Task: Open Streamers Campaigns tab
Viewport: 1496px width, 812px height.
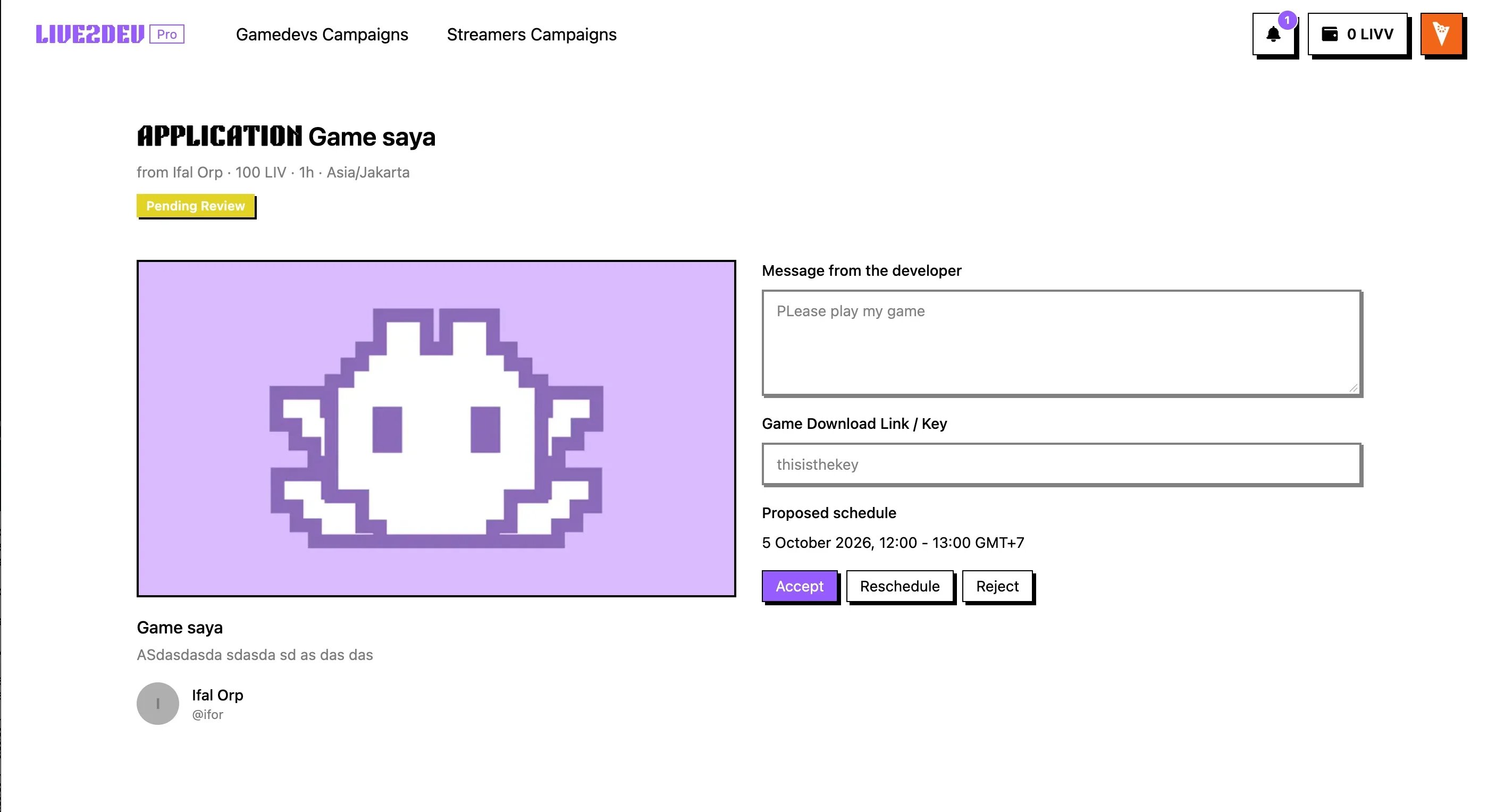Action: click(x=532, y=35)
